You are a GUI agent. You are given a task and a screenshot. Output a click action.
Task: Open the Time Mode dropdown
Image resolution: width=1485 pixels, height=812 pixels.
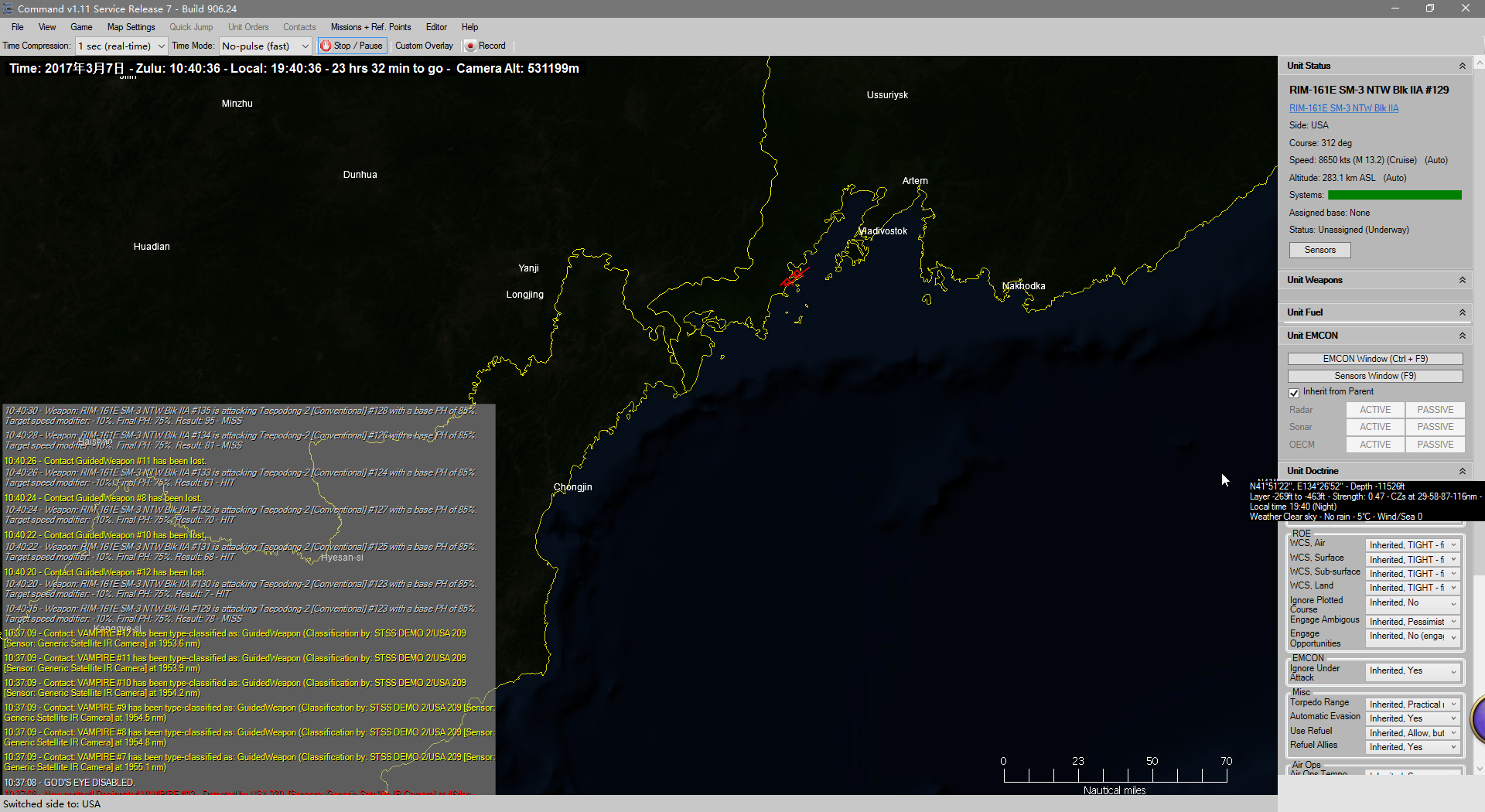coord(265,46)
